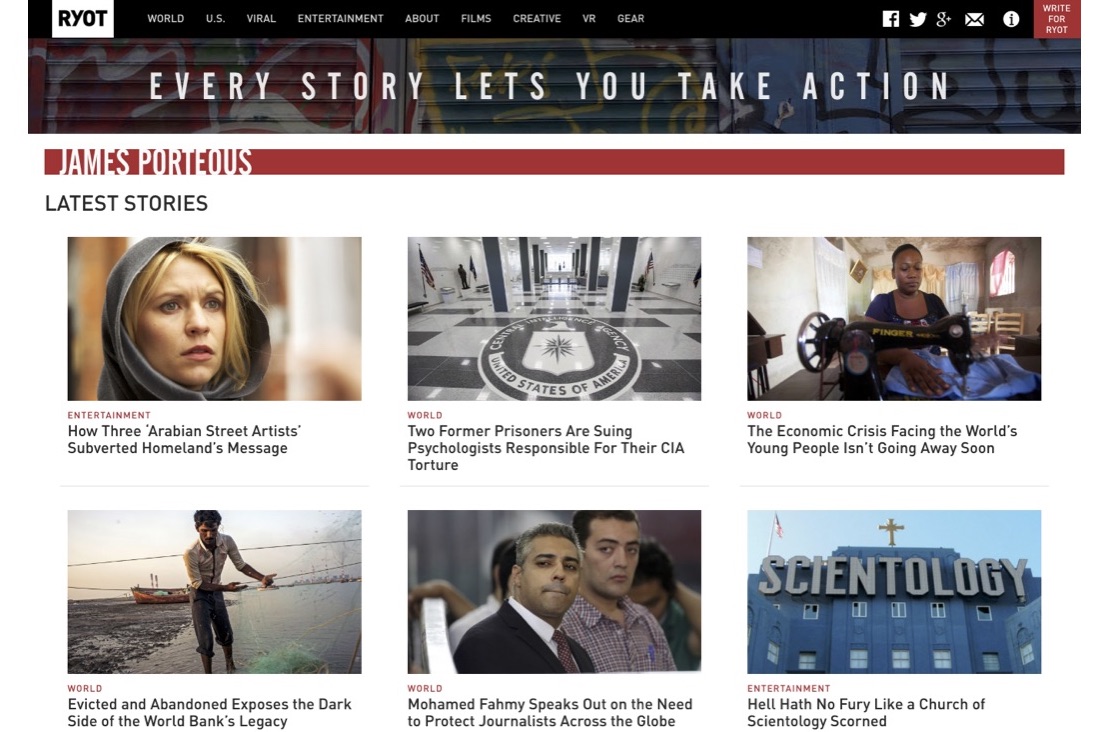
Task: Open the Twitter bird icon
Action: tap(917, 19)
